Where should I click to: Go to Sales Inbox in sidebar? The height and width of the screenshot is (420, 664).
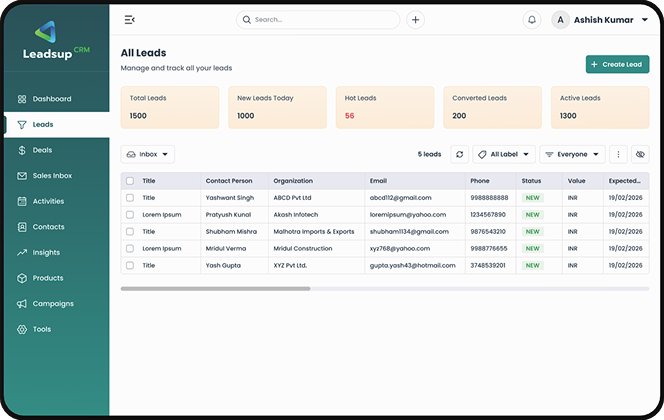pos(52,176)
